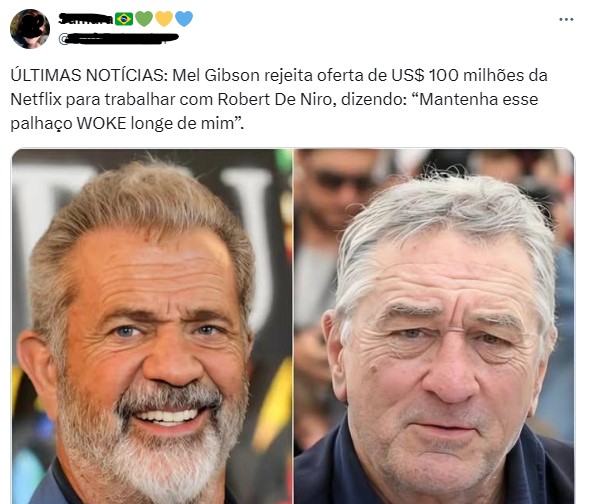The height and width of the screenshot is (504, 592).
Task: Click the blue heart emoji
Action: pos(184,19)
